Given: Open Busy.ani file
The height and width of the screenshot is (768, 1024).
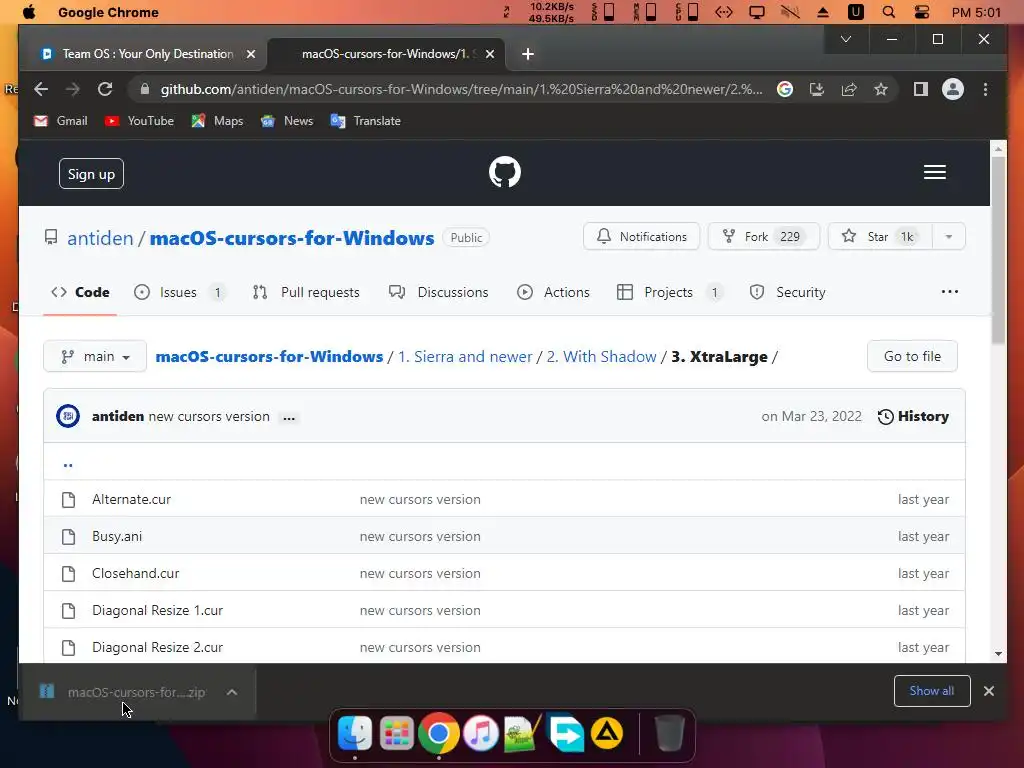Looking at the screenshot, I should click(x=117, y=537).
